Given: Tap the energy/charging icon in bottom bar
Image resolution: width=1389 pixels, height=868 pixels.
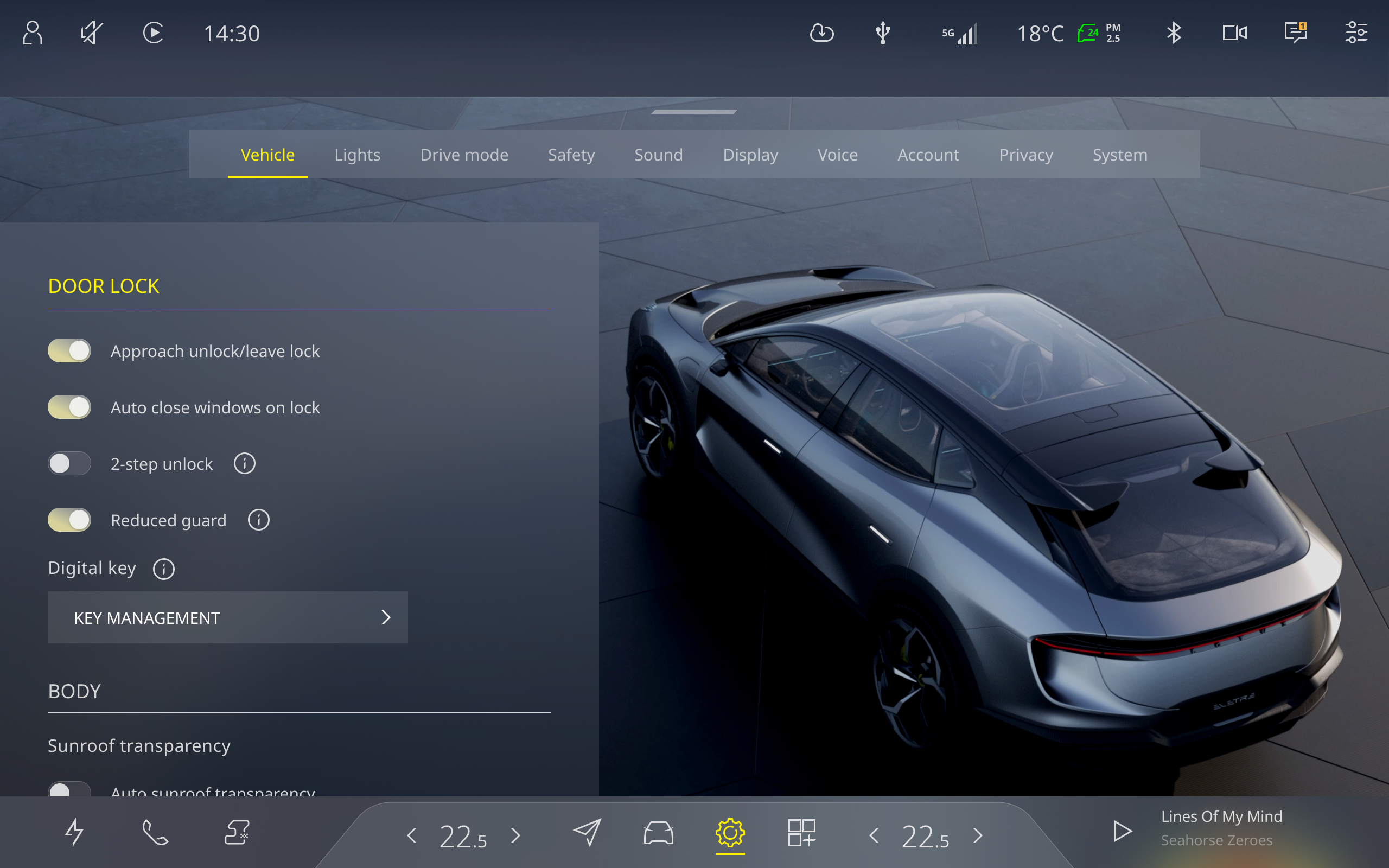Looking at the screenshot, I should click(x=73, y=832).
